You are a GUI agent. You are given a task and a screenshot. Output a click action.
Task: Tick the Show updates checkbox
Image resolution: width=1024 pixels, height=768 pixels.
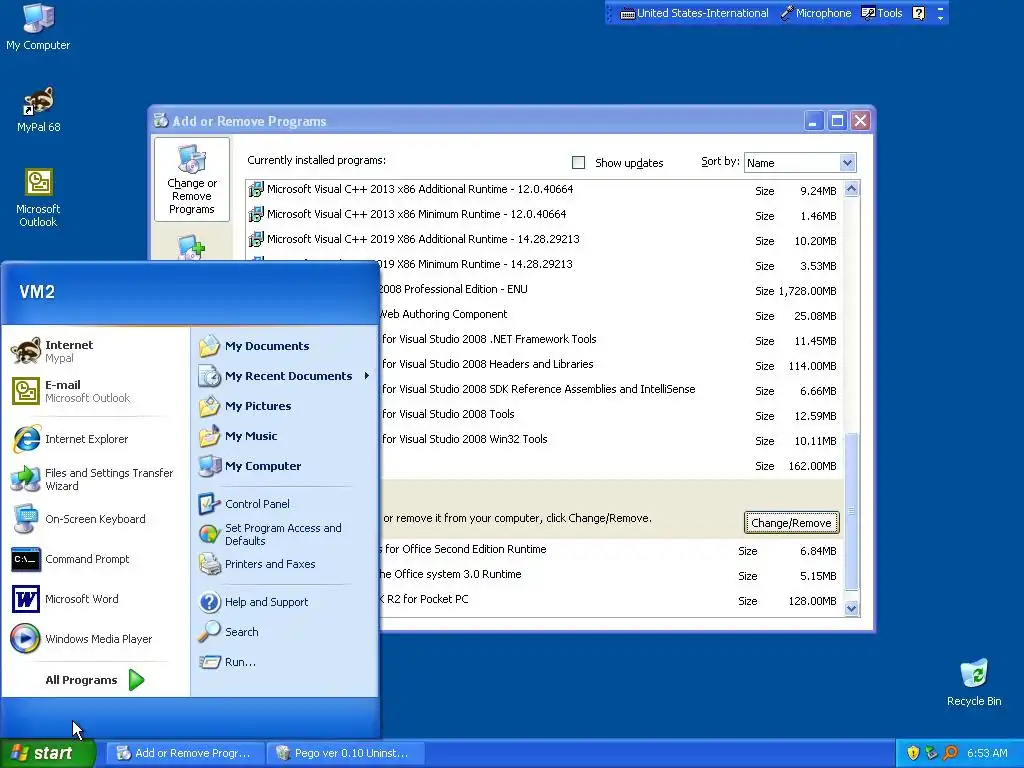click(x=578, y=163)
